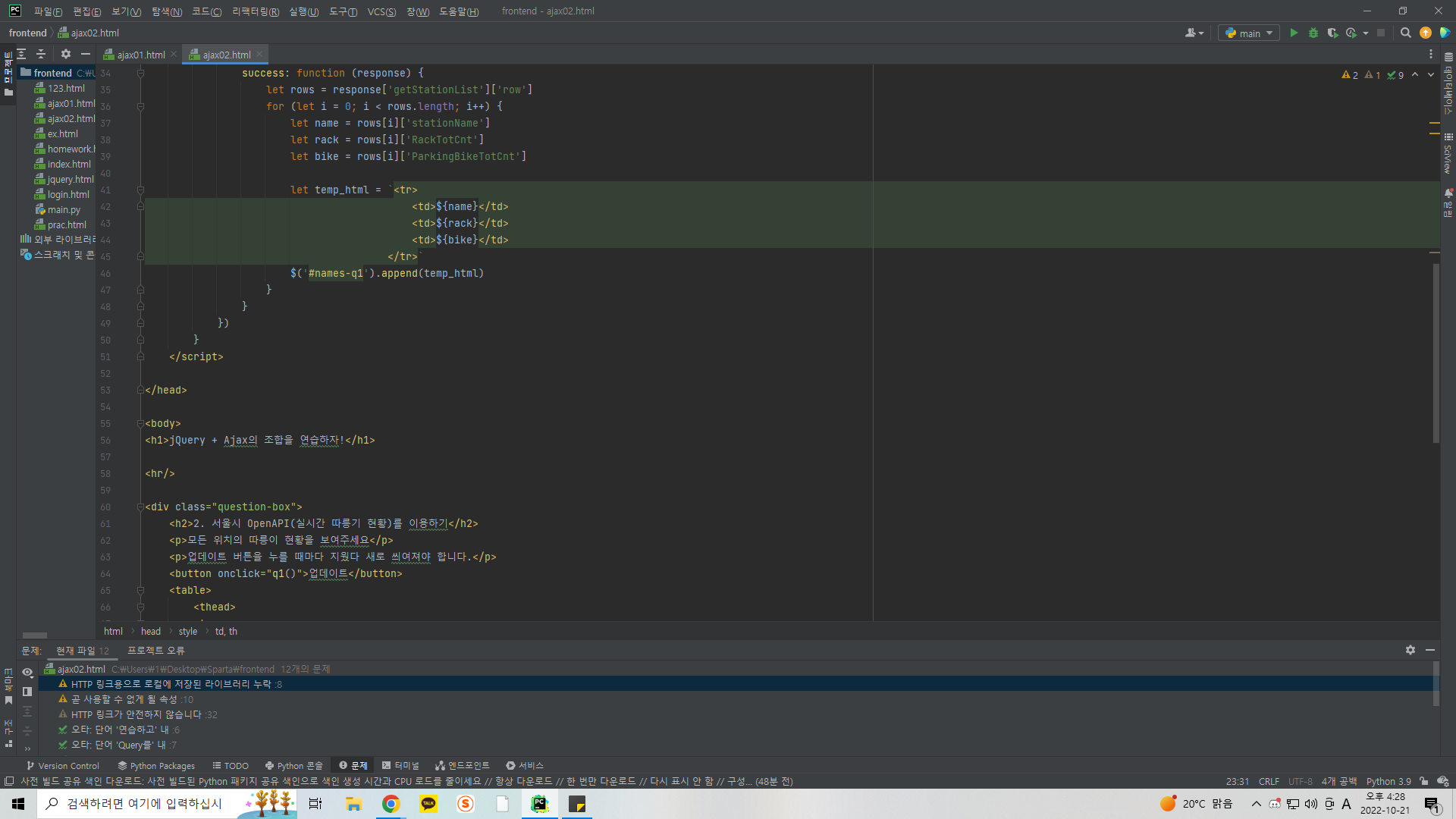
Task: Open the Python Packages tool window
Action: (x=156, y=766)
